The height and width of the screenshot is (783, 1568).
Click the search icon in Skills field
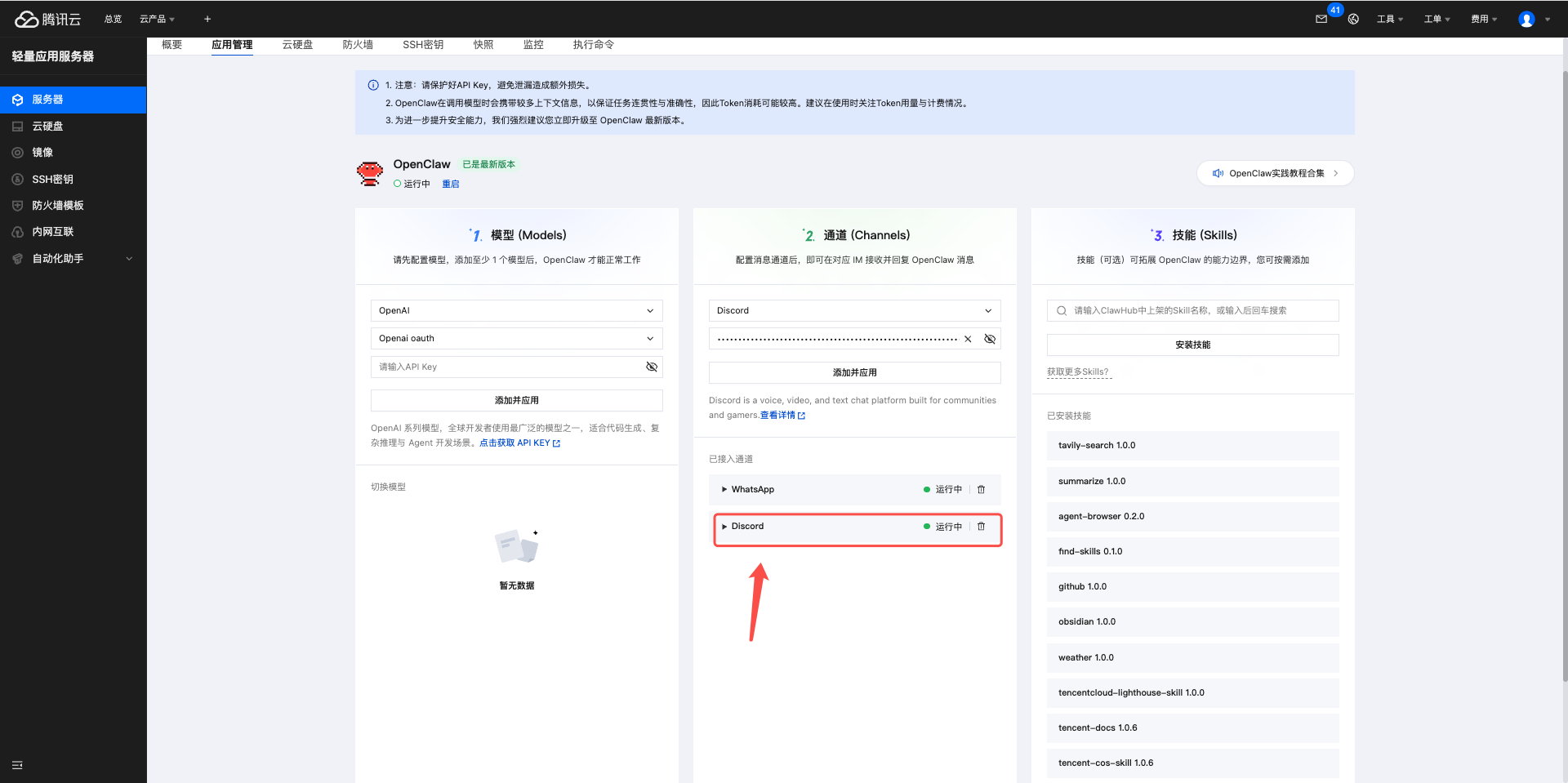coord(1062,311)
